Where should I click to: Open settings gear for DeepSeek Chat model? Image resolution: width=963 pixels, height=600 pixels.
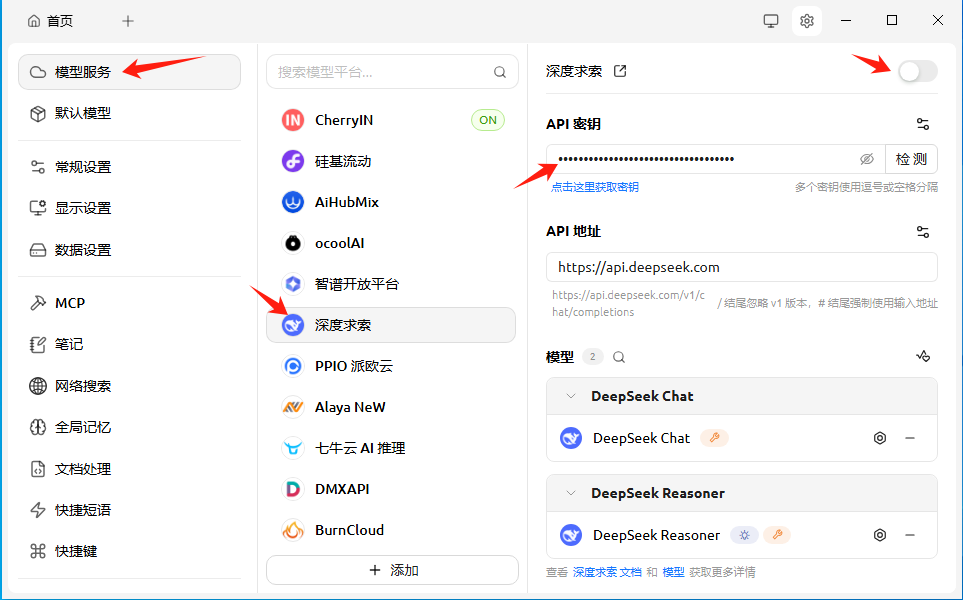(x=879, y=438)
